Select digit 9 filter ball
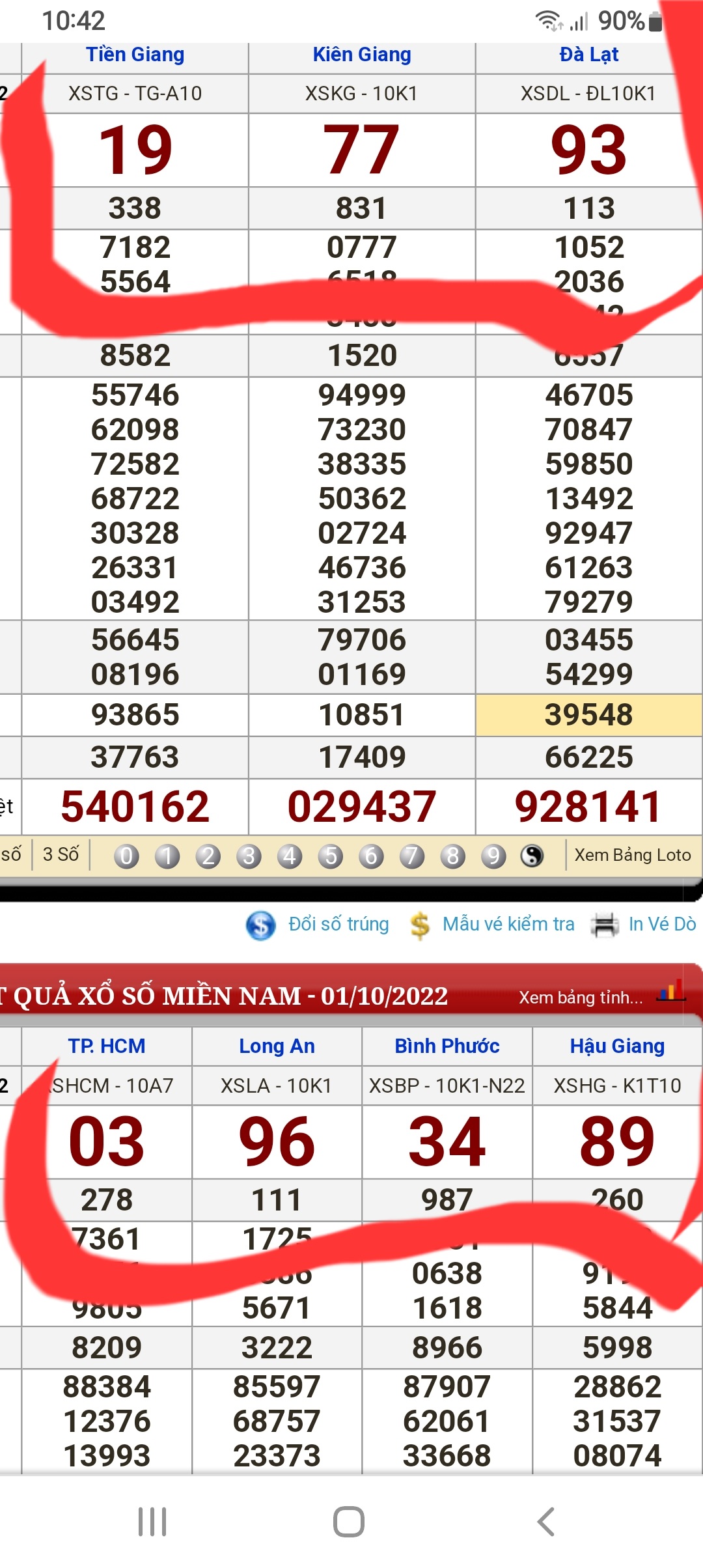 point(493,856)
